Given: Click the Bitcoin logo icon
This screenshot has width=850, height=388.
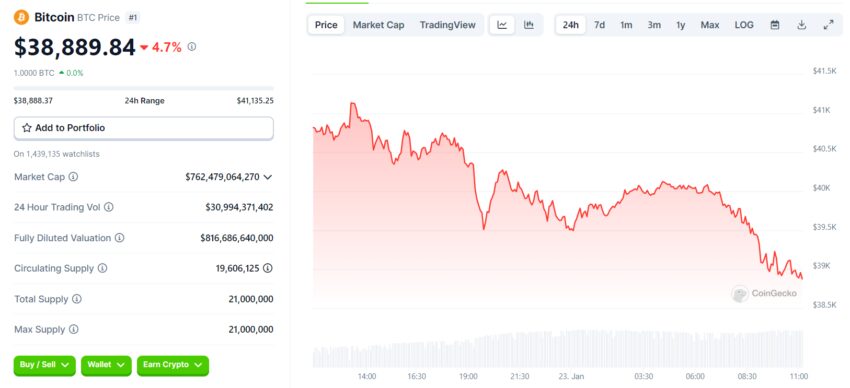Looking at the screenshot, I should 21,17.
